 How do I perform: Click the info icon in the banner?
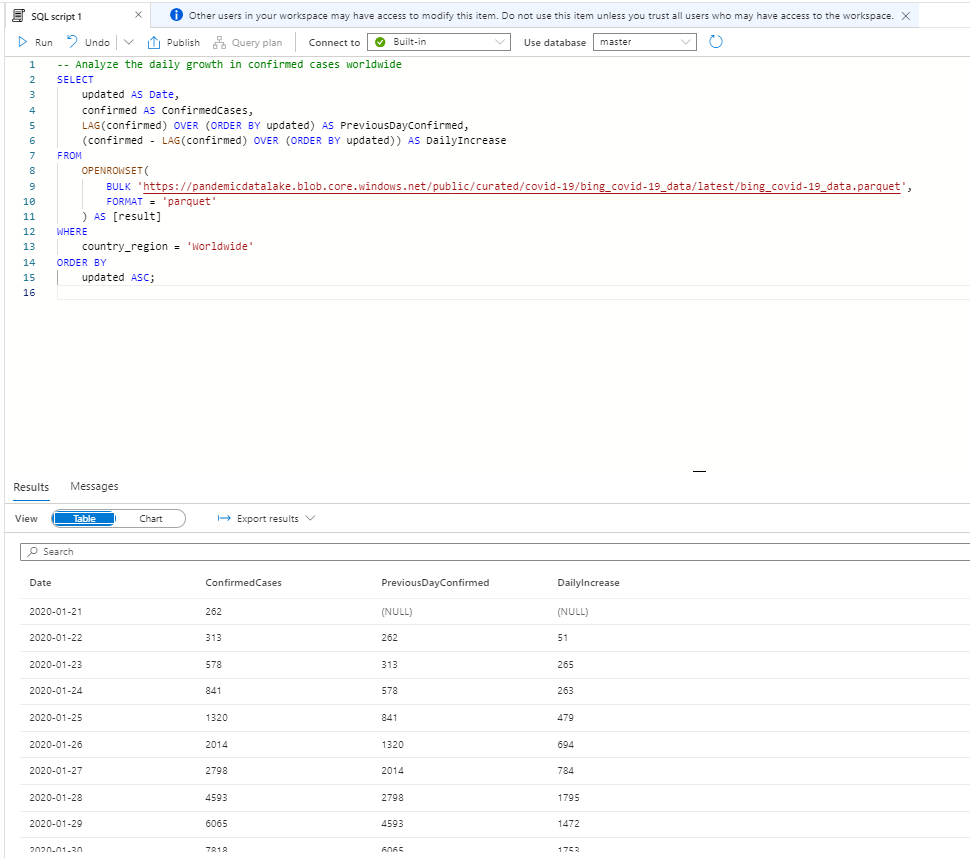176,15
